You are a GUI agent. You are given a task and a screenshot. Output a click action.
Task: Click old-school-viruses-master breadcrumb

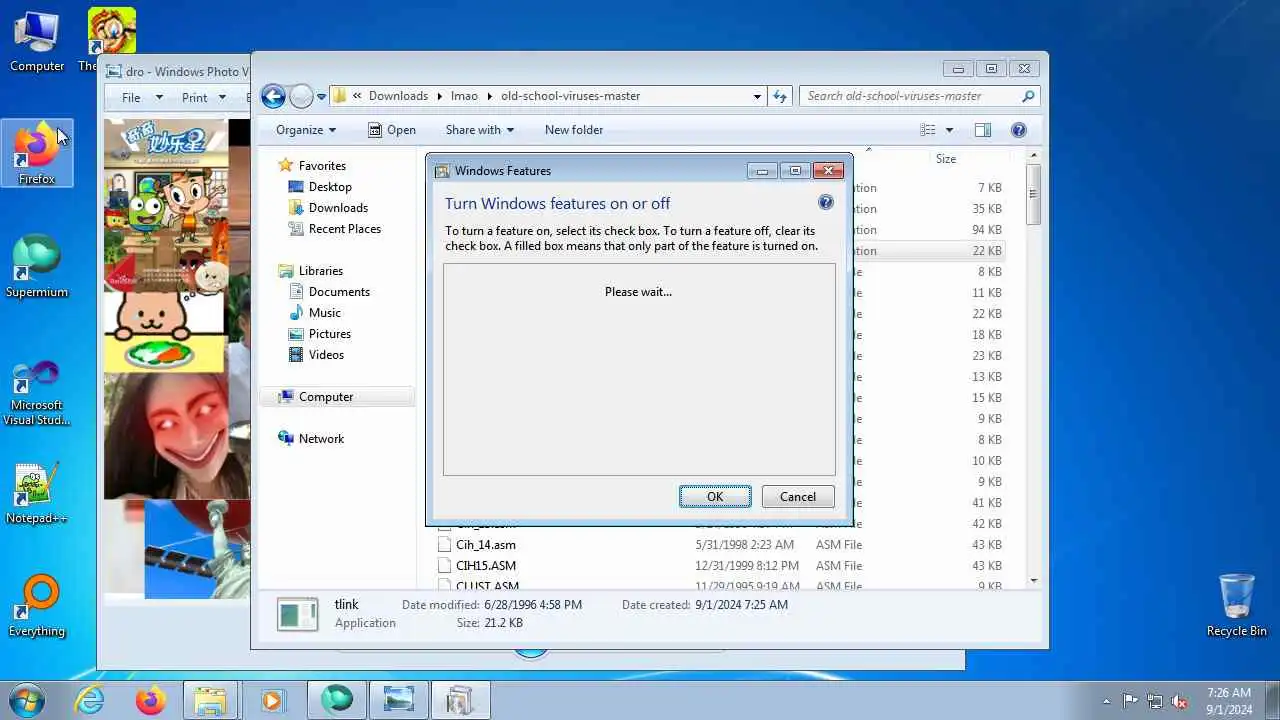click(570, 96)
